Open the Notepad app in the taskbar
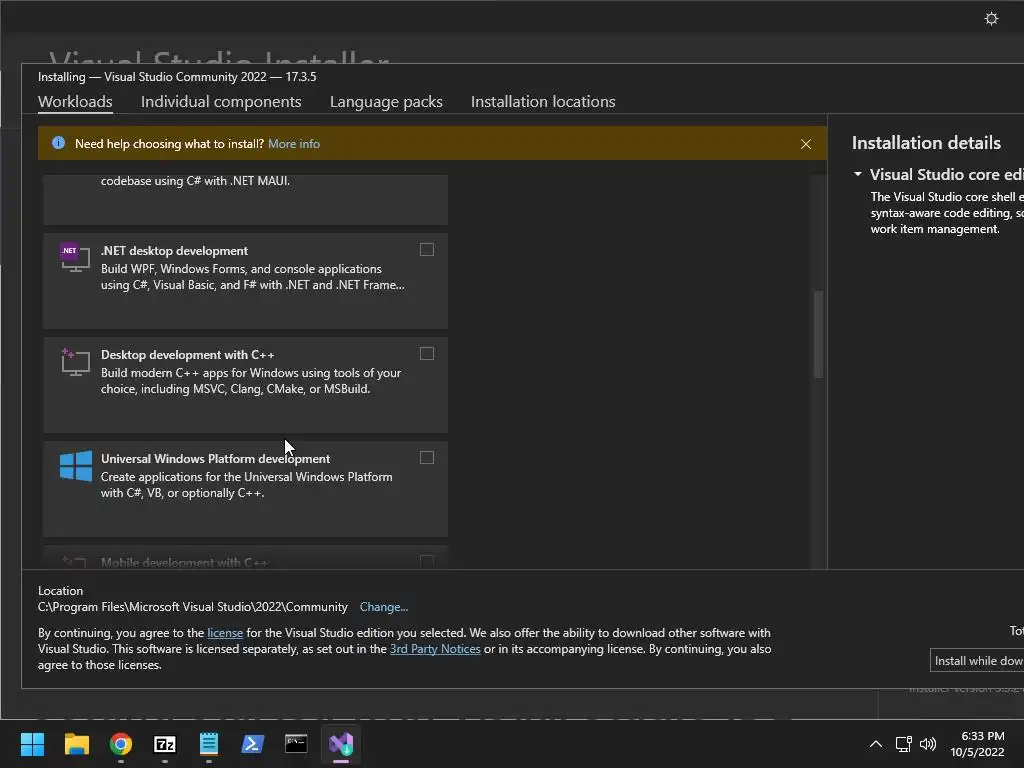 (x=208, y=744)
